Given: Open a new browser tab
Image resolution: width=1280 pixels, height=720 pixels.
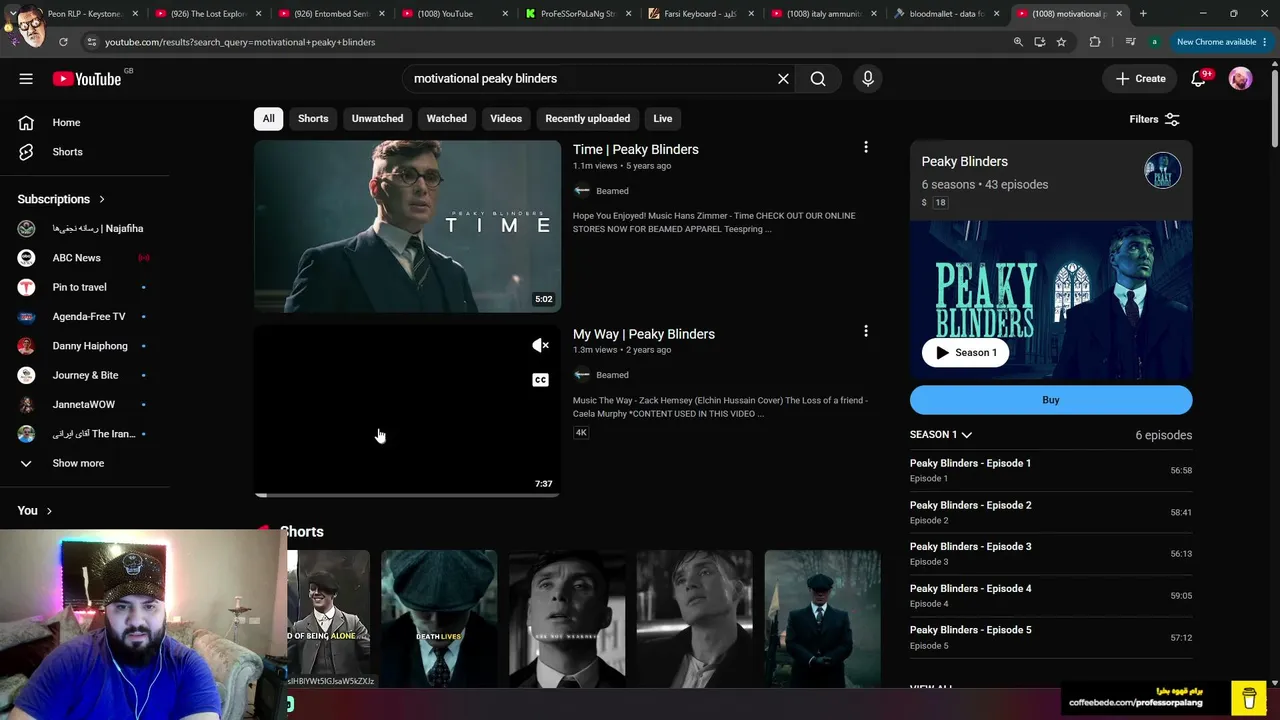Looking at the screenshot, I should 1143,14.
